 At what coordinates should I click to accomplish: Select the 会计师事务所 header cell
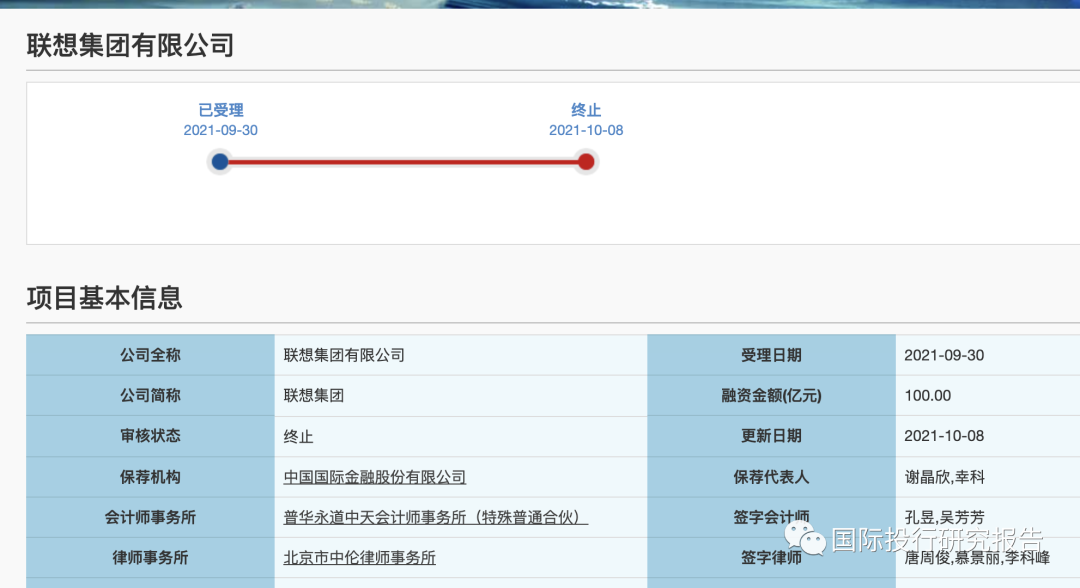pyautogui.click(x=150, y=517)
